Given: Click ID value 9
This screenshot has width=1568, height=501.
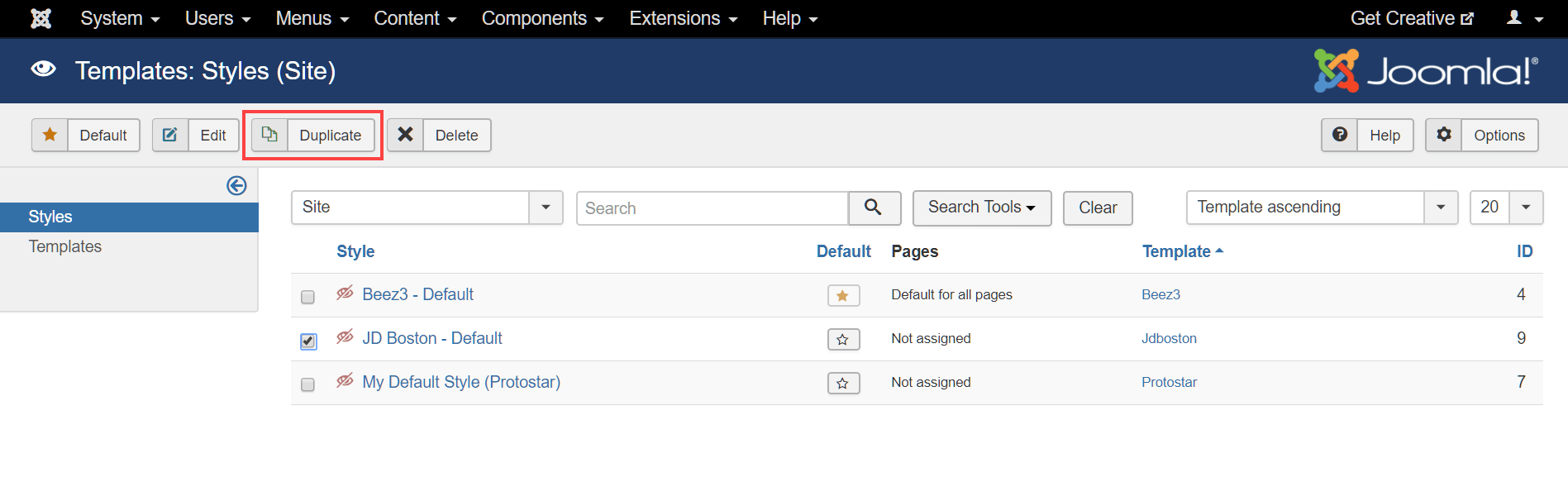Looking at the screenshot, I should (x=1521, y=338).
